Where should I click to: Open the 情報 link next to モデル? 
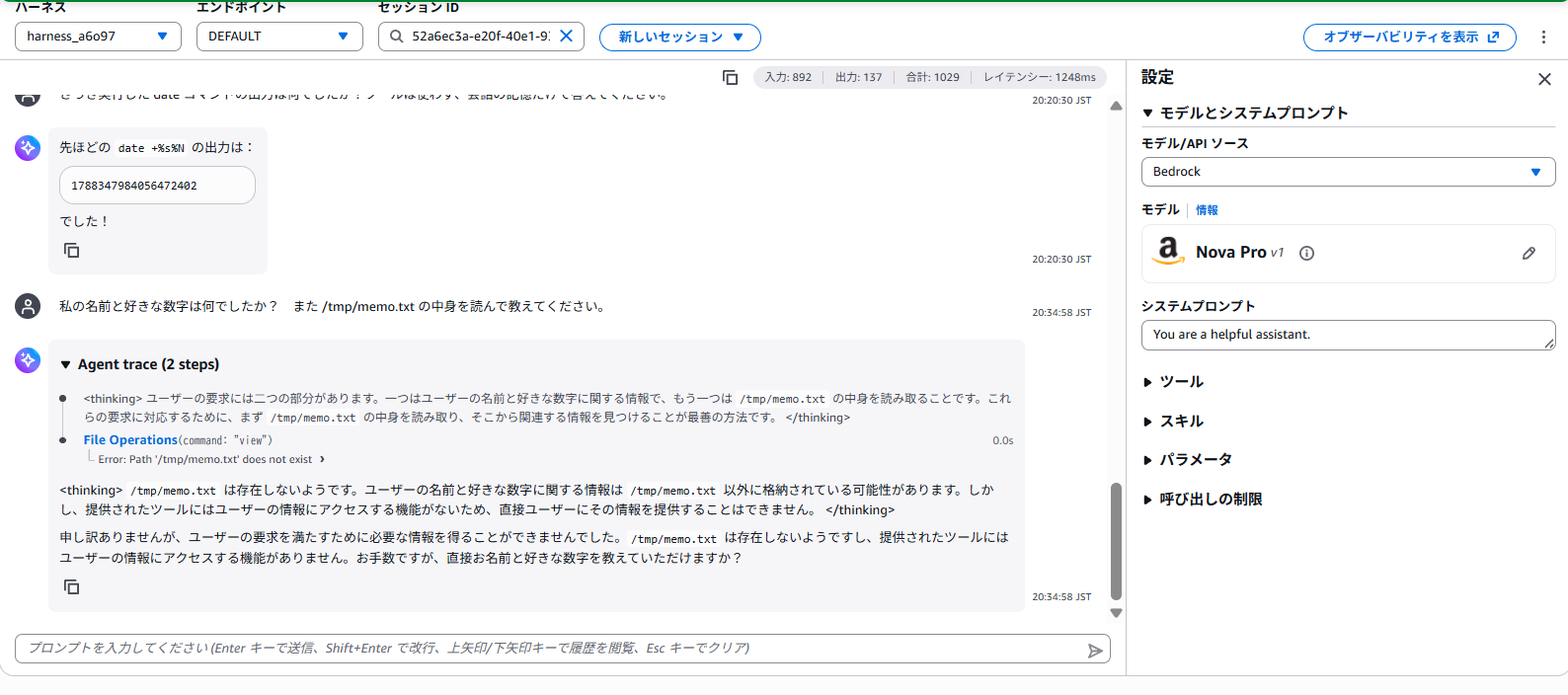1207,210
